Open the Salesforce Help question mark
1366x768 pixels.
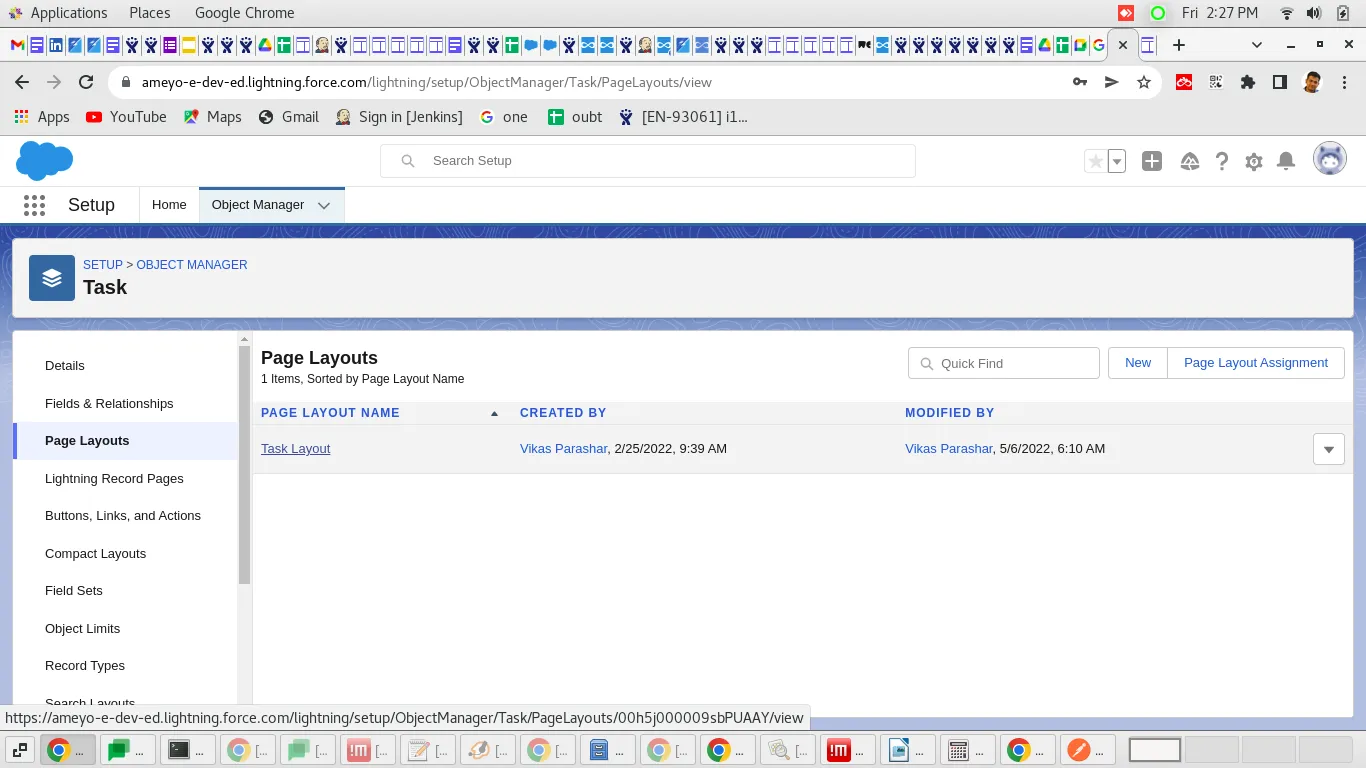point(1221,161)
